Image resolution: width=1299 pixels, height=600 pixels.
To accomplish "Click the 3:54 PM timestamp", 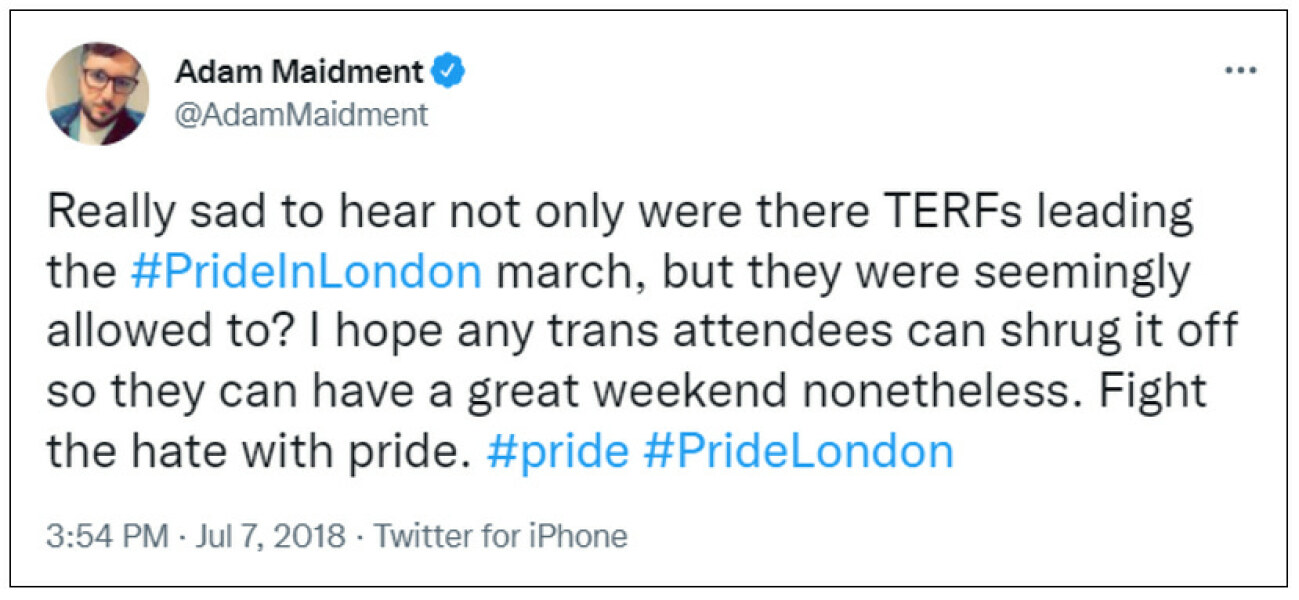I will point(107,537).
